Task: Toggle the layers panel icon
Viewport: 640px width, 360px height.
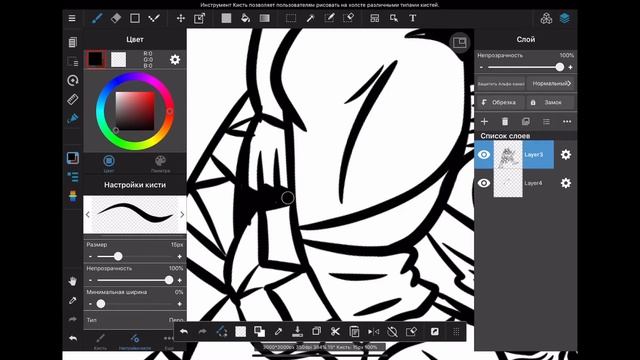Action: (x=565, y=18)
